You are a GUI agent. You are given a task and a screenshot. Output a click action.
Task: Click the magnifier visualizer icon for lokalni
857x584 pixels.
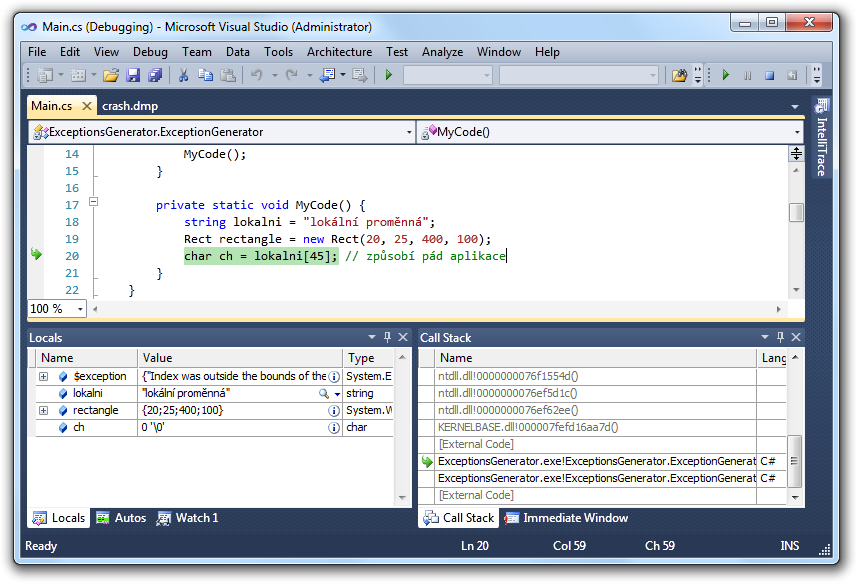(x=324, y=393)
